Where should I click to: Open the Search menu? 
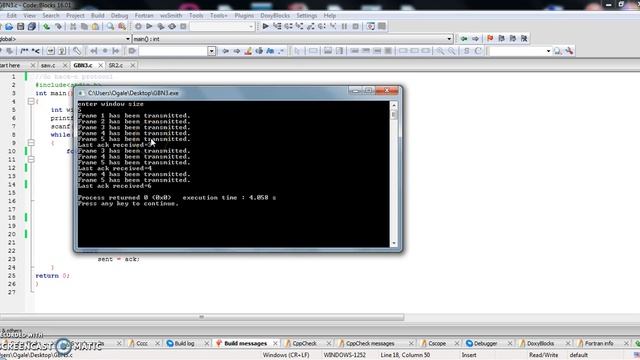coord(51,16)
